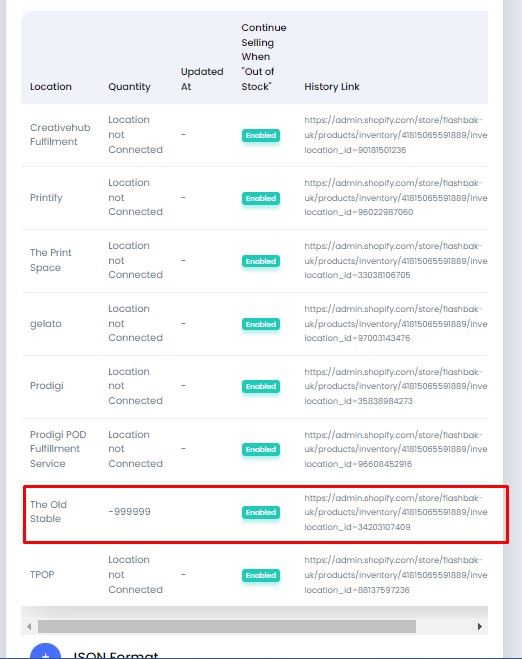Select the Prodigi location cell
The width and height of the screenshot is (522, 659).
47,386
